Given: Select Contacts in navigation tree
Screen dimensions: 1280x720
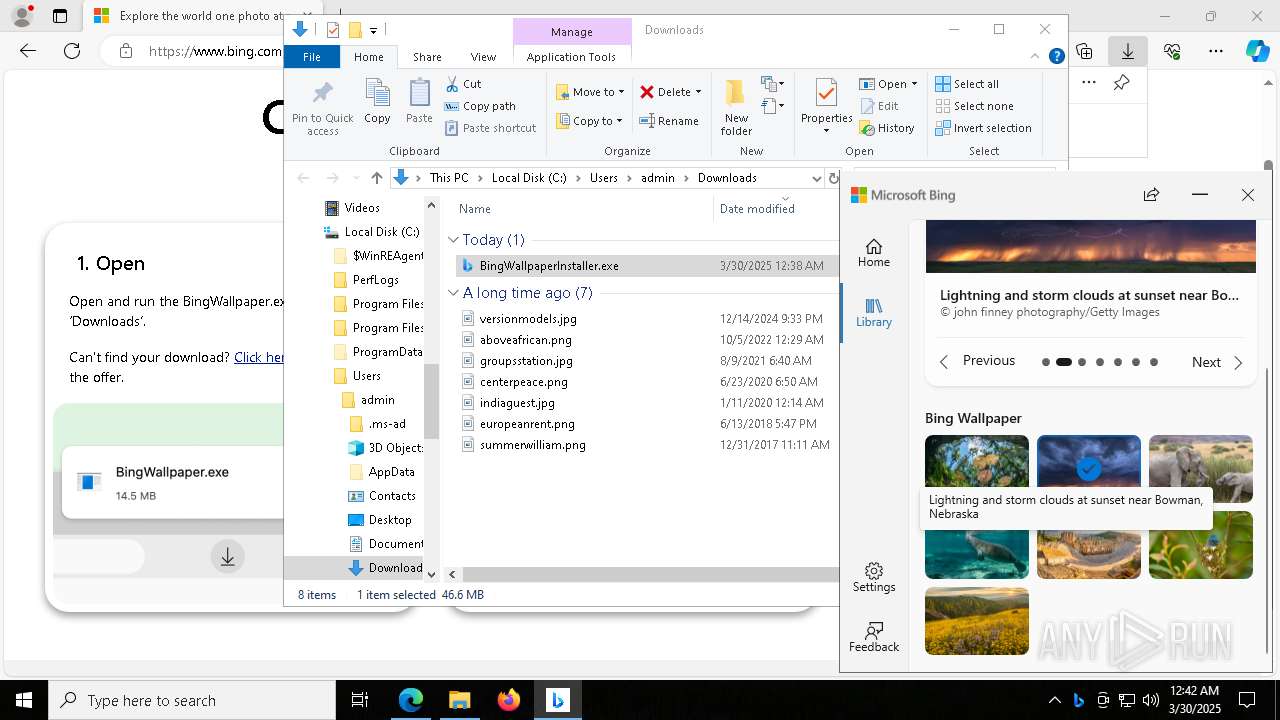Looking at the screenshot, I should [391, 496].
